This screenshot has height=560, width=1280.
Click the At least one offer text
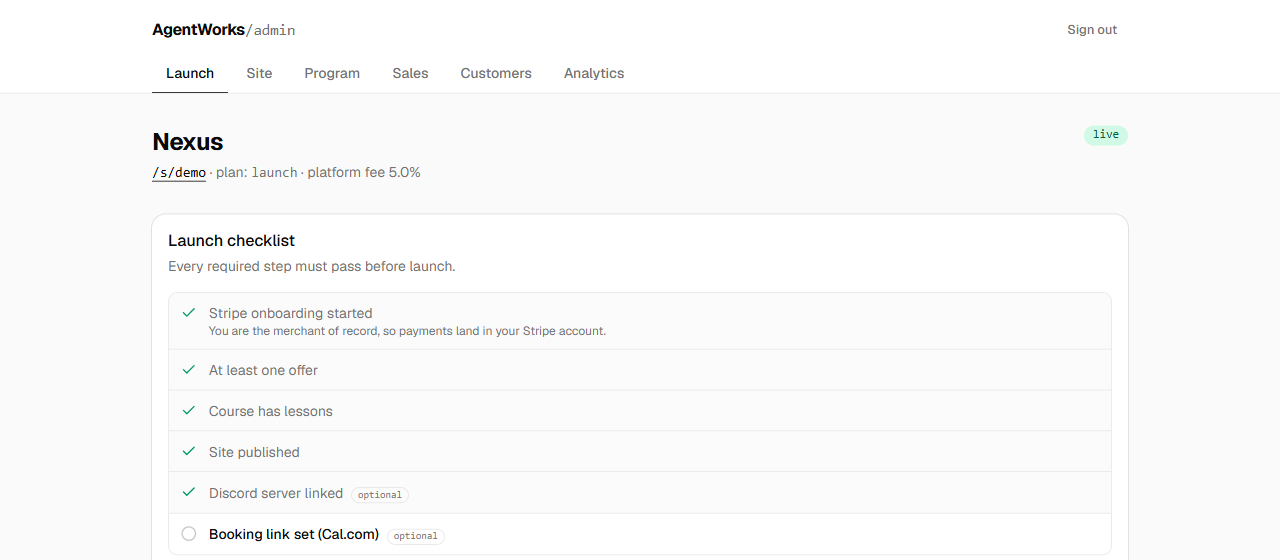click(x=263, y=370)
